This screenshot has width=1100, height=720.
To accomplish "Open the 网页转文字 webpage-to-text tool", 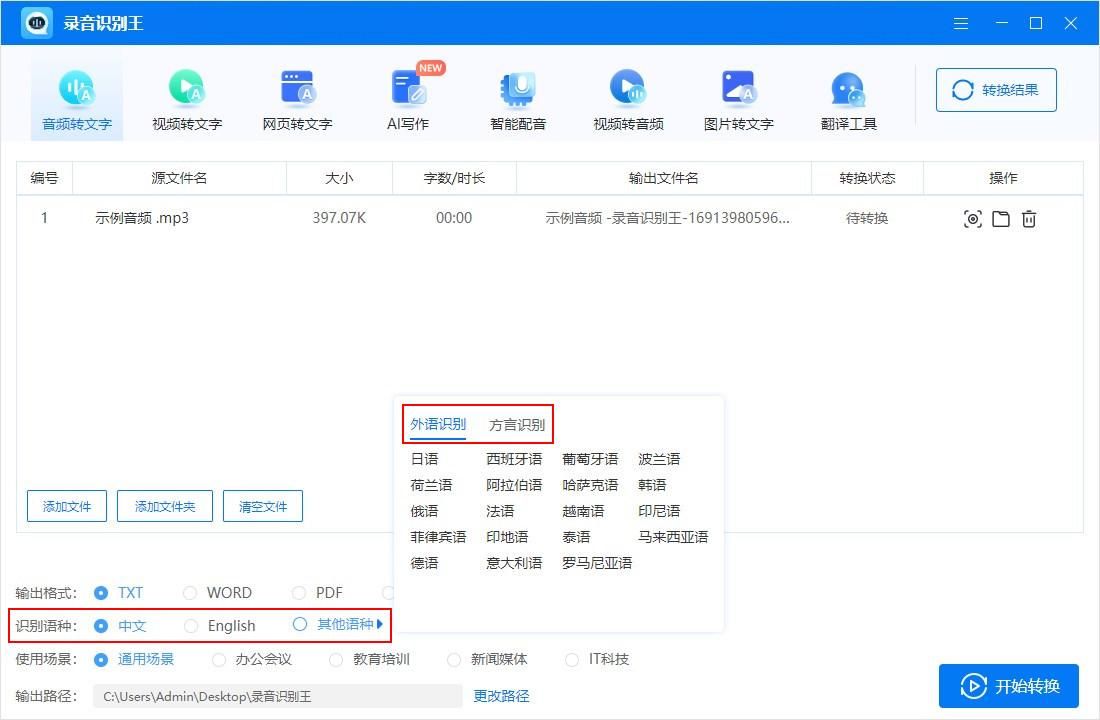I will tap(297, 100).
